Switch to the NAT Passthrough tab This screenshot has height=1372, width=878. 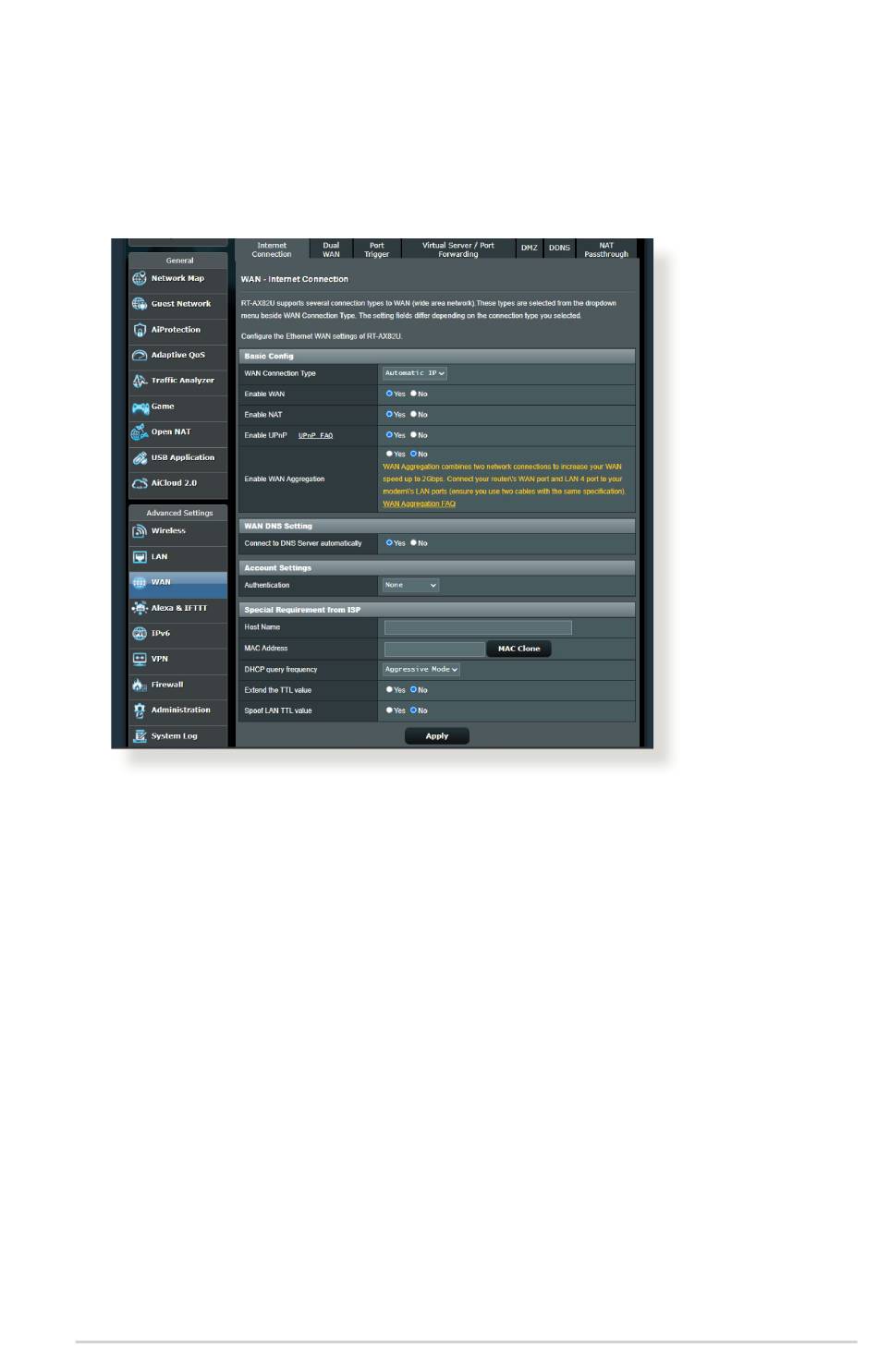(x=606, y=249)
